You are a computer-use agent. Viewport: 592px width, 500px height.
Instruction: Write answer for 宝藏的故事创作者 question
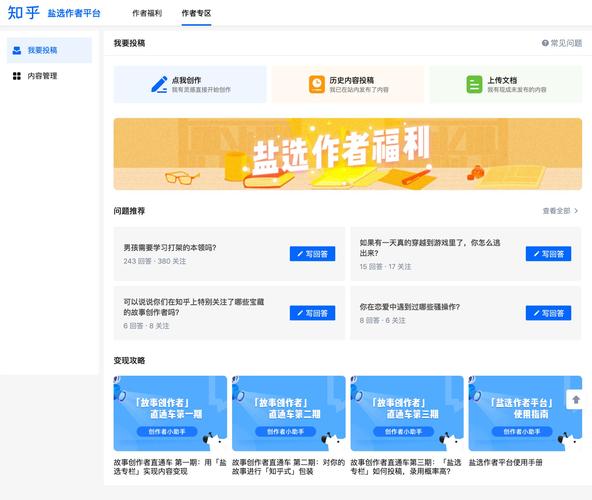pyautogui.click(x=312, y=313)
